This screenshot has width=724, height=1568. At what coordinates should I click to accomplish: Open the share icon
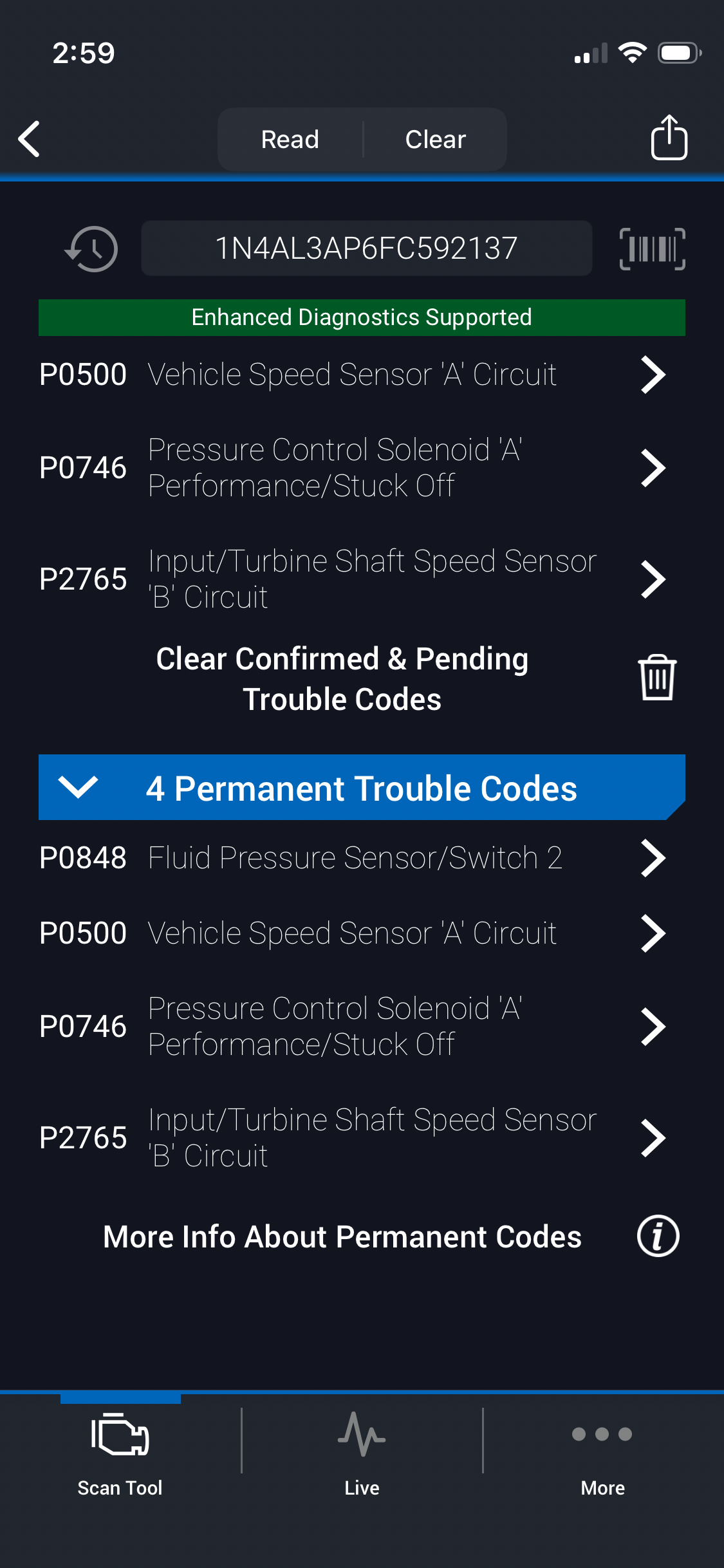669,137
